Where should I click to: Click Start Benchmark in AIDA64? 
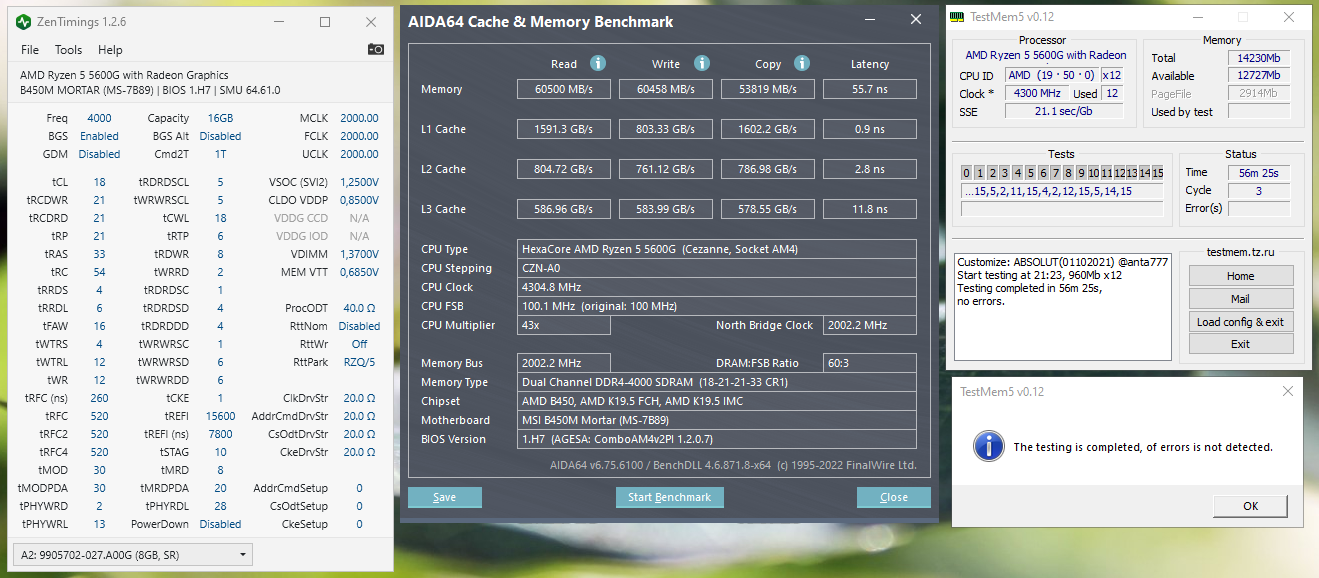coord(669,497)
